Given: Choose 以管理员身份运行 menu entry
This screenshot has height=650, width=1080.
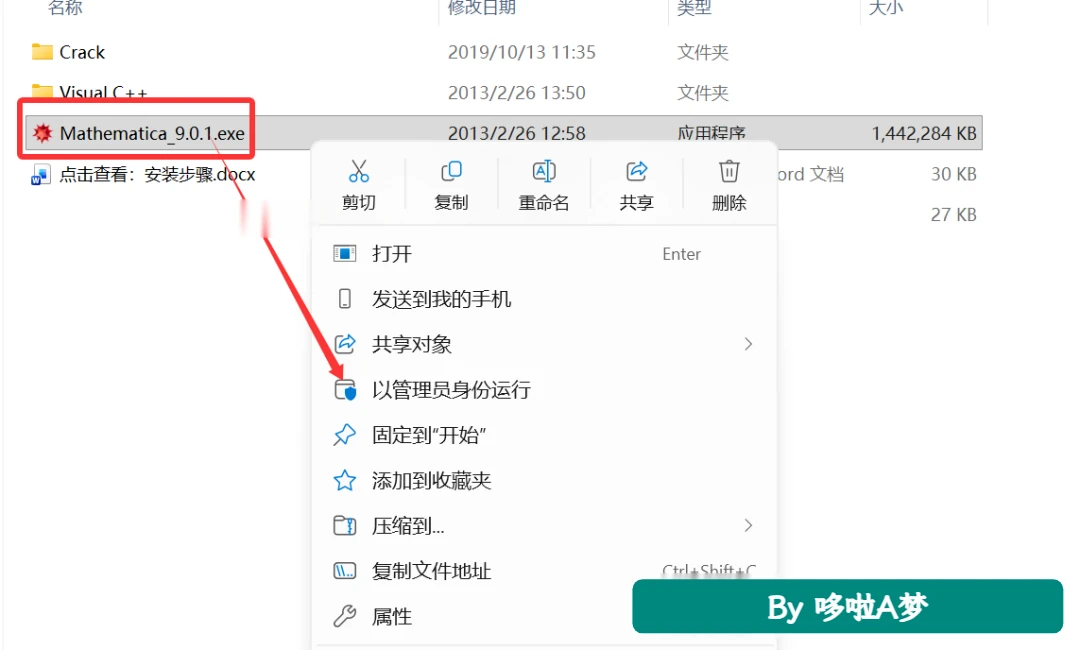Looking at the screenshot, I should pyautogui.click(x=544, y=390).
